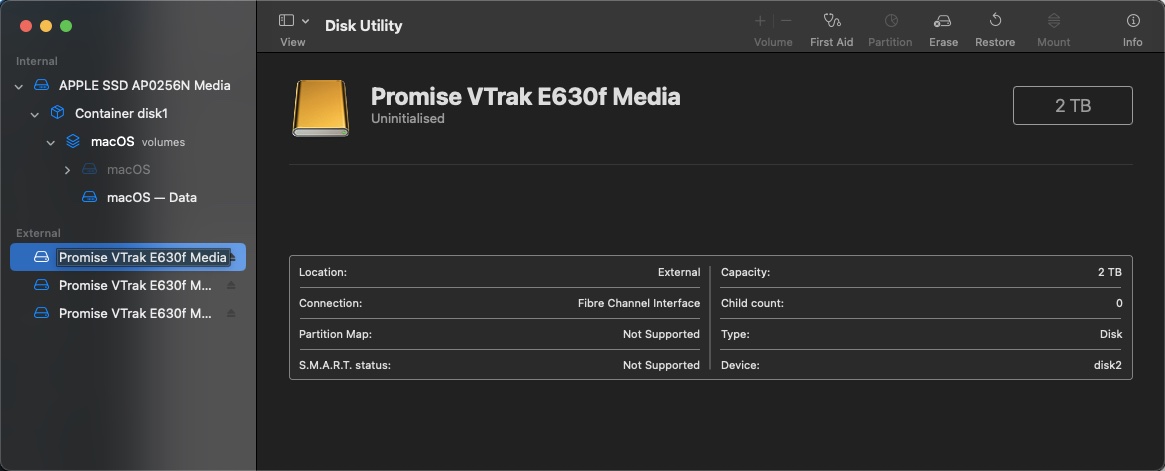The image size is (1165, 471).
Task: Click the Partition pie icon
Action: click(x=890, y=21)
